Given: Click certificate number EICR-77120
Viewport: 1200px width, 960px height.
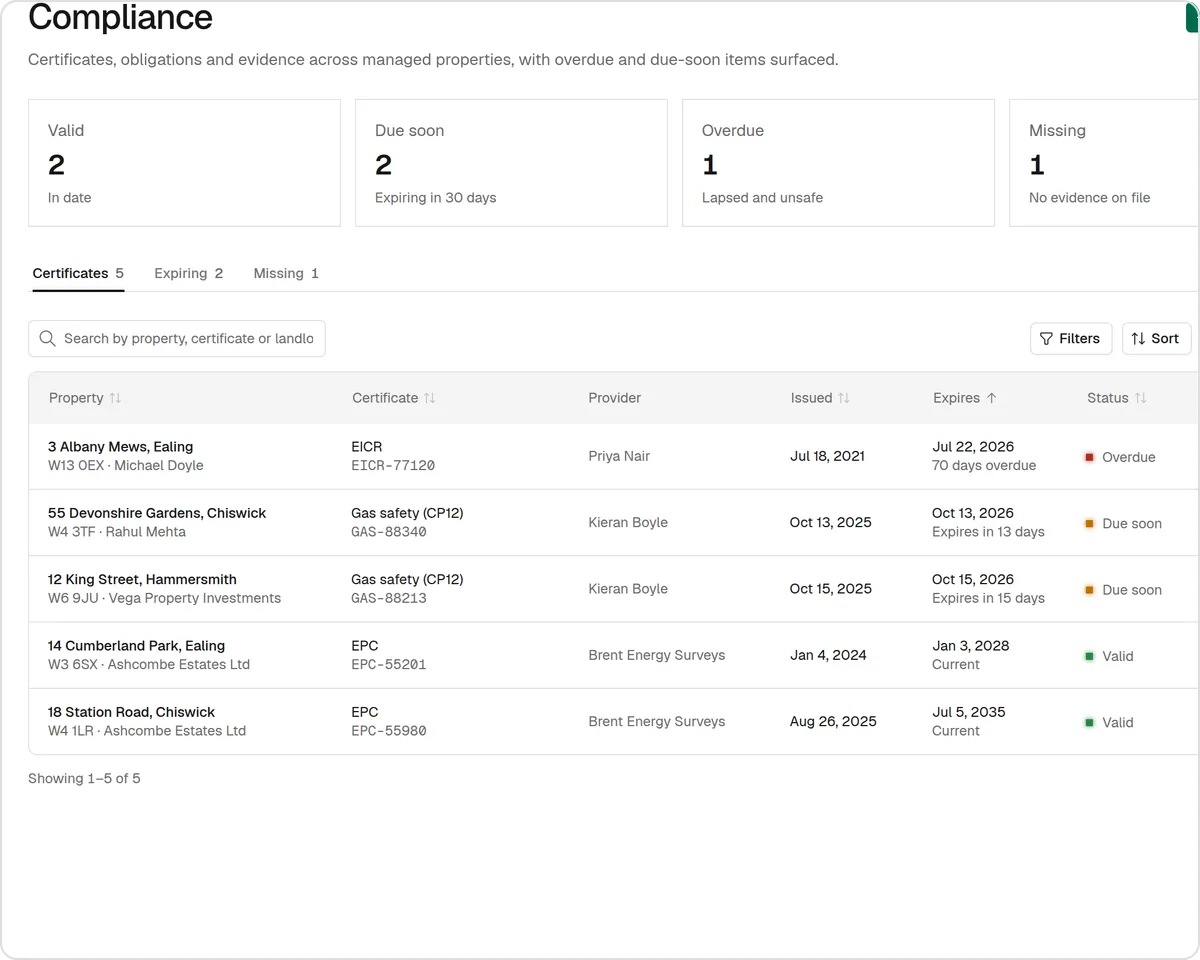Looking at the screenshot, I should (x=393, y=466).
